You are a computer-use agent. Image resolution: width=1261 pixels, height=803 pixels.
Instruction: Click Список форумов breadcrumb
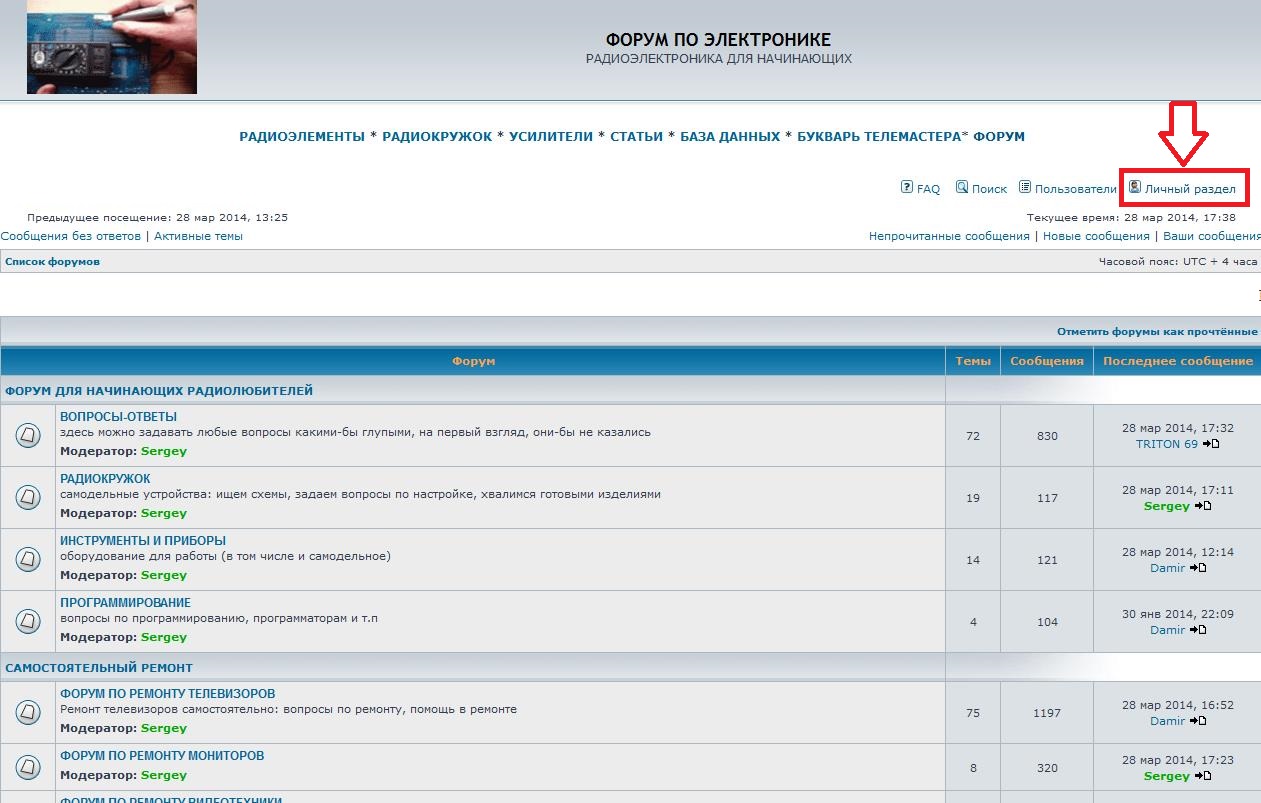(52, 262)
